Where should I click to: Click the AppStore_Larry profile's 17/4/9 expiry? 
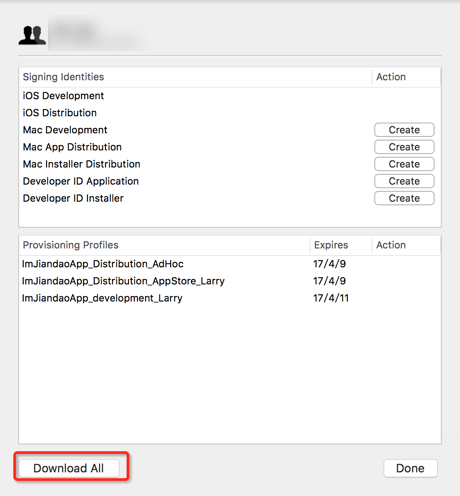click(x=329, y=281)
